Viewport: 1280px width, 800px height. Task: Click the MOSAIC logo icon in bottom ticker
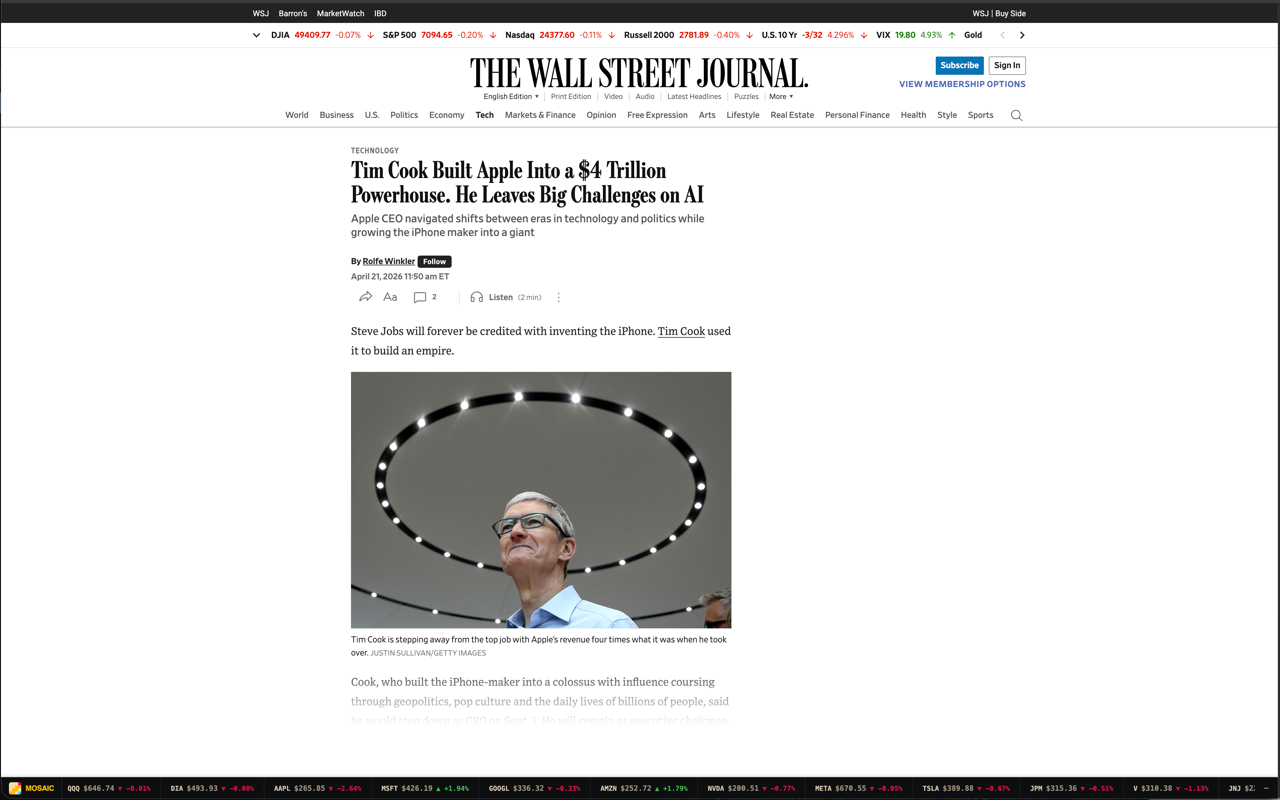click(15, 788)
